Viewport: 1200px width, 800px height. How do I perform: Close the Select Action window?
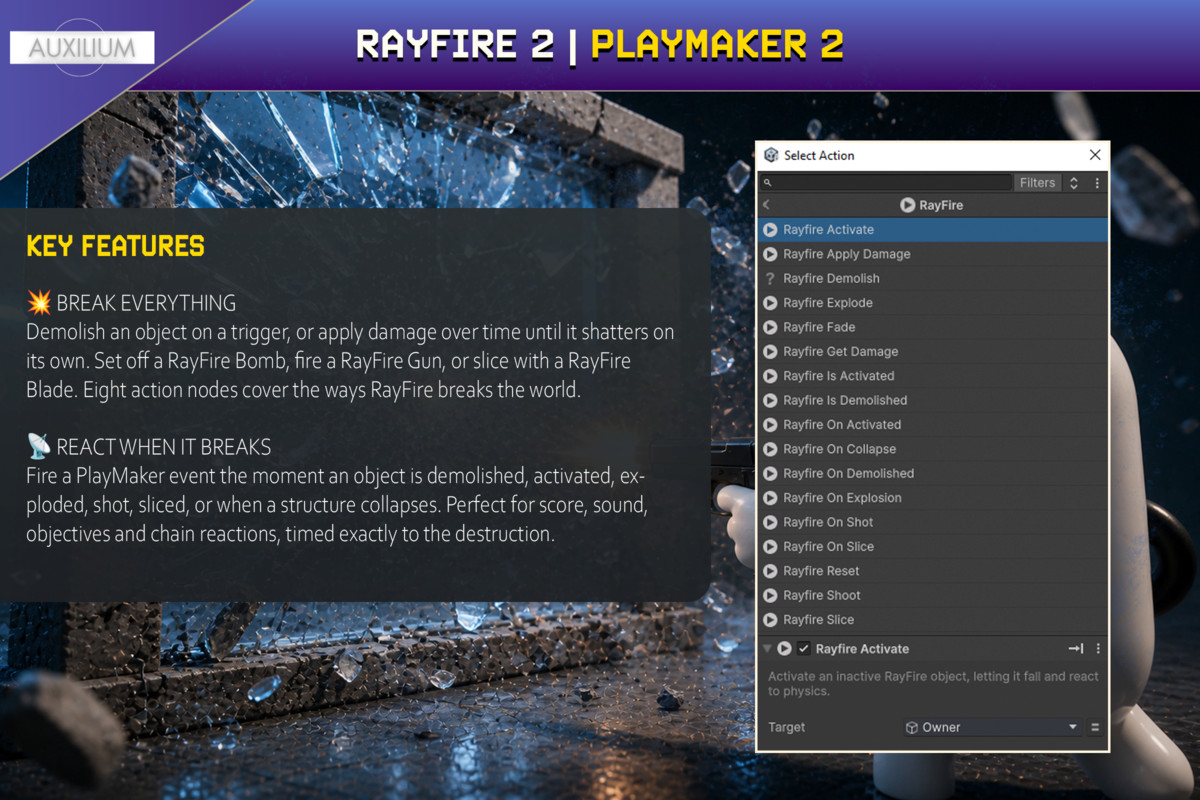[1095, 155]
